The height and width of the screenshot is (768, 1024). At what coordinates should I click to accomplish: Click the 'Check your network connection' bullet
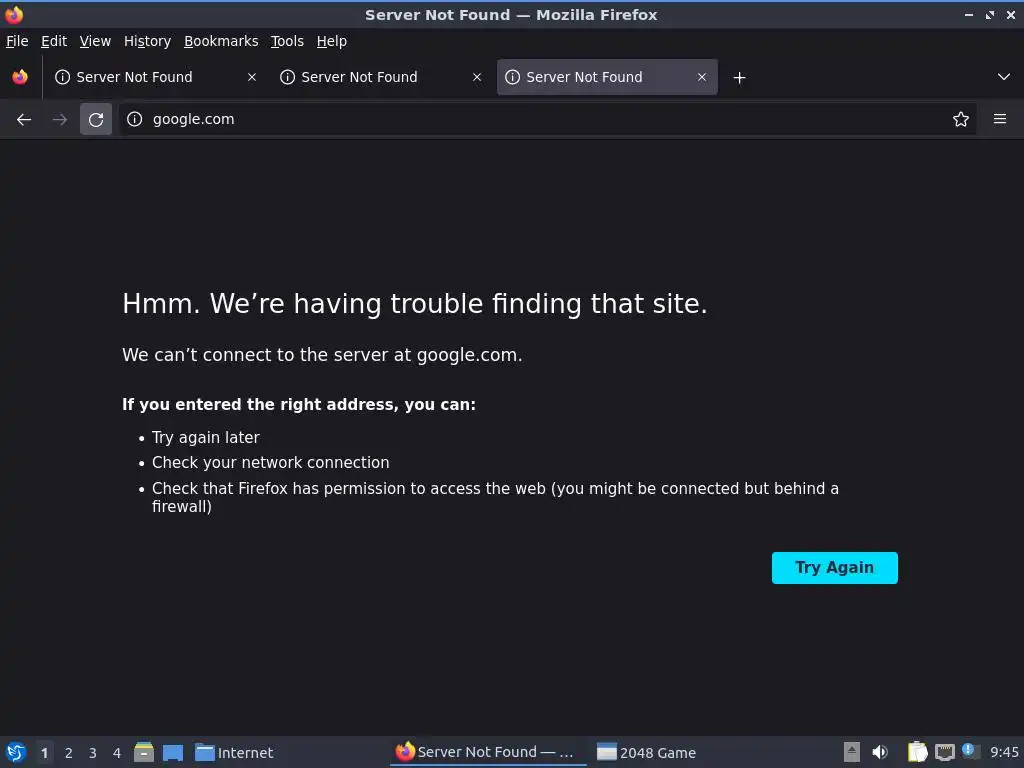point(270,462)
